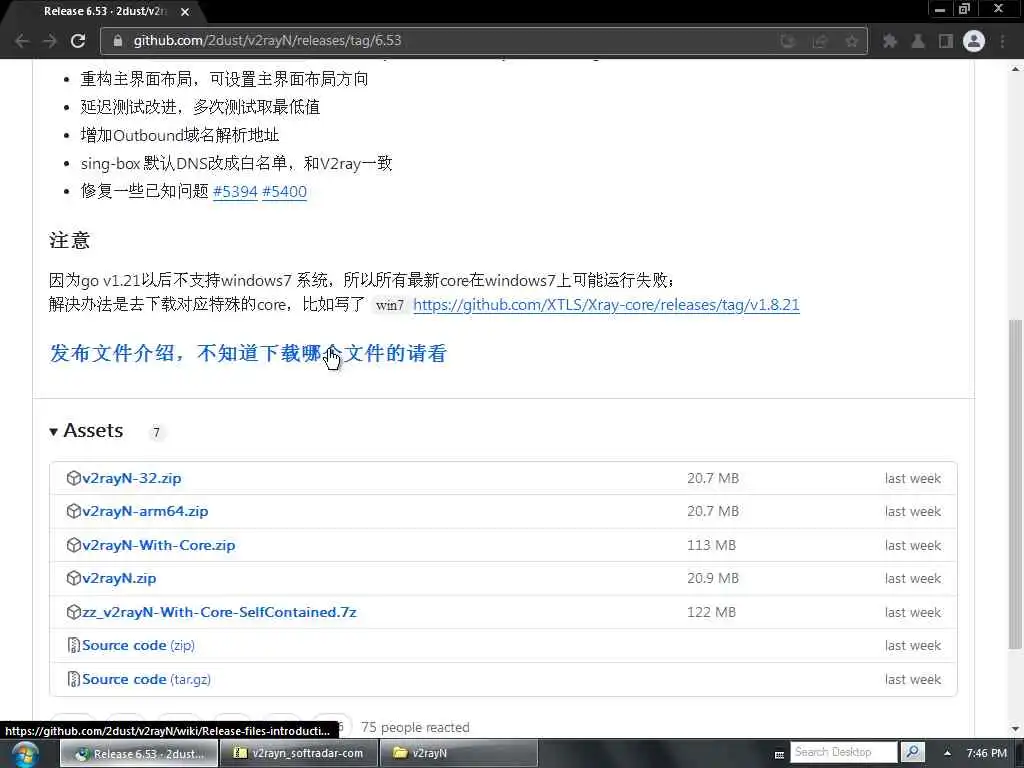Click the scrollbar up arrow
This screenshot has height=768, width=1024.
(x=1015, y=67)
